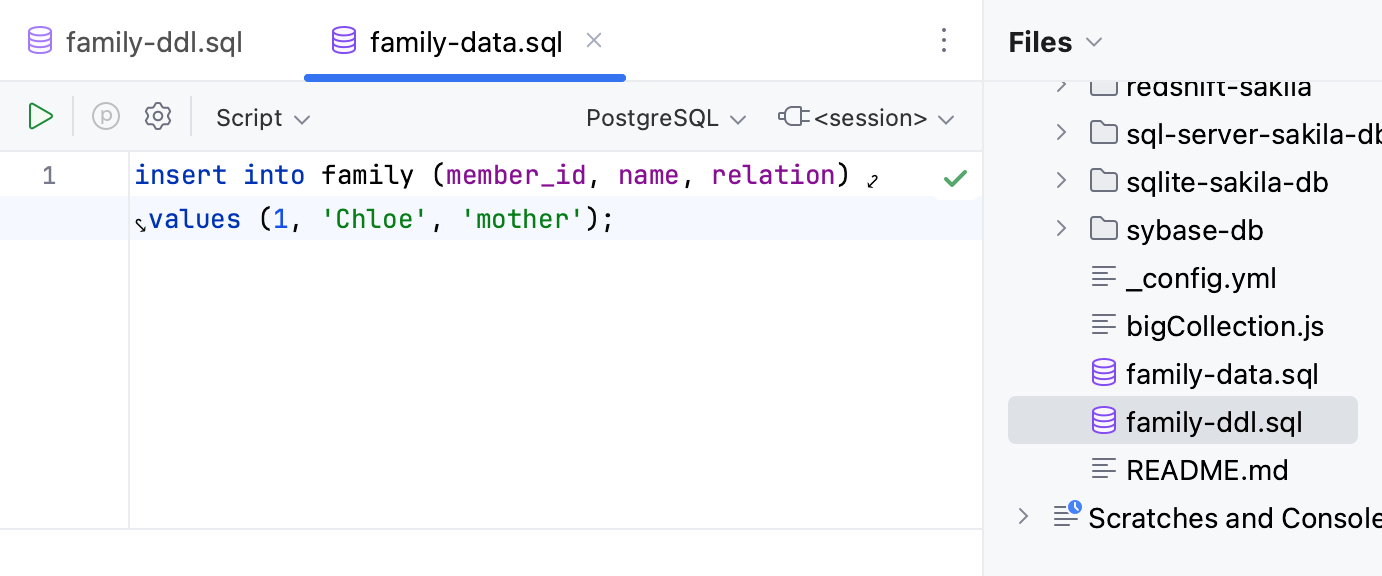Click the Scratches and Consoles icon
Screen dimensions: 1382x576
(x=1065, y=517)
